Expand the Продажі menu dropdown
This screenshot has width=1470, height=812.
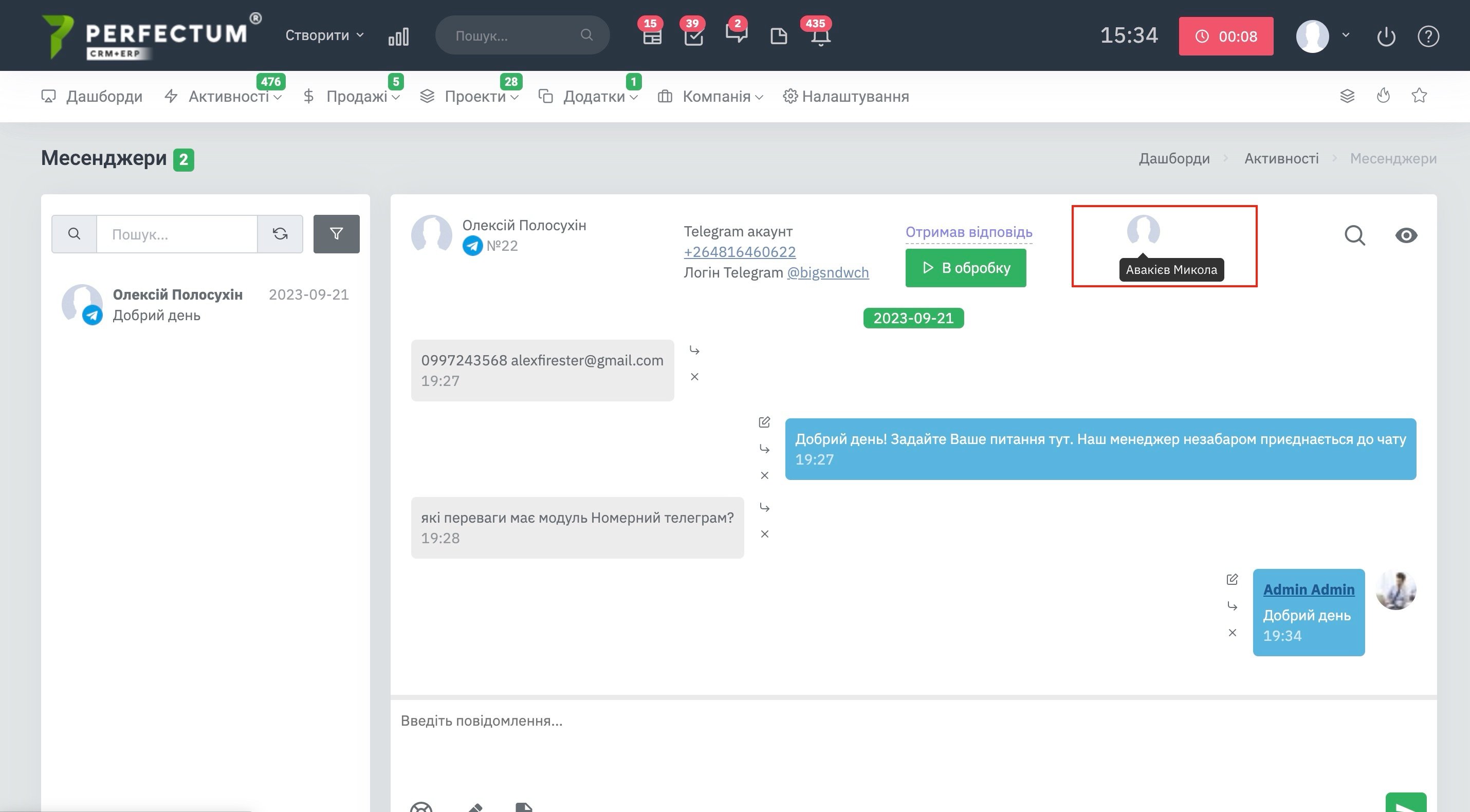pyautogui.click(x=357, y=97)
